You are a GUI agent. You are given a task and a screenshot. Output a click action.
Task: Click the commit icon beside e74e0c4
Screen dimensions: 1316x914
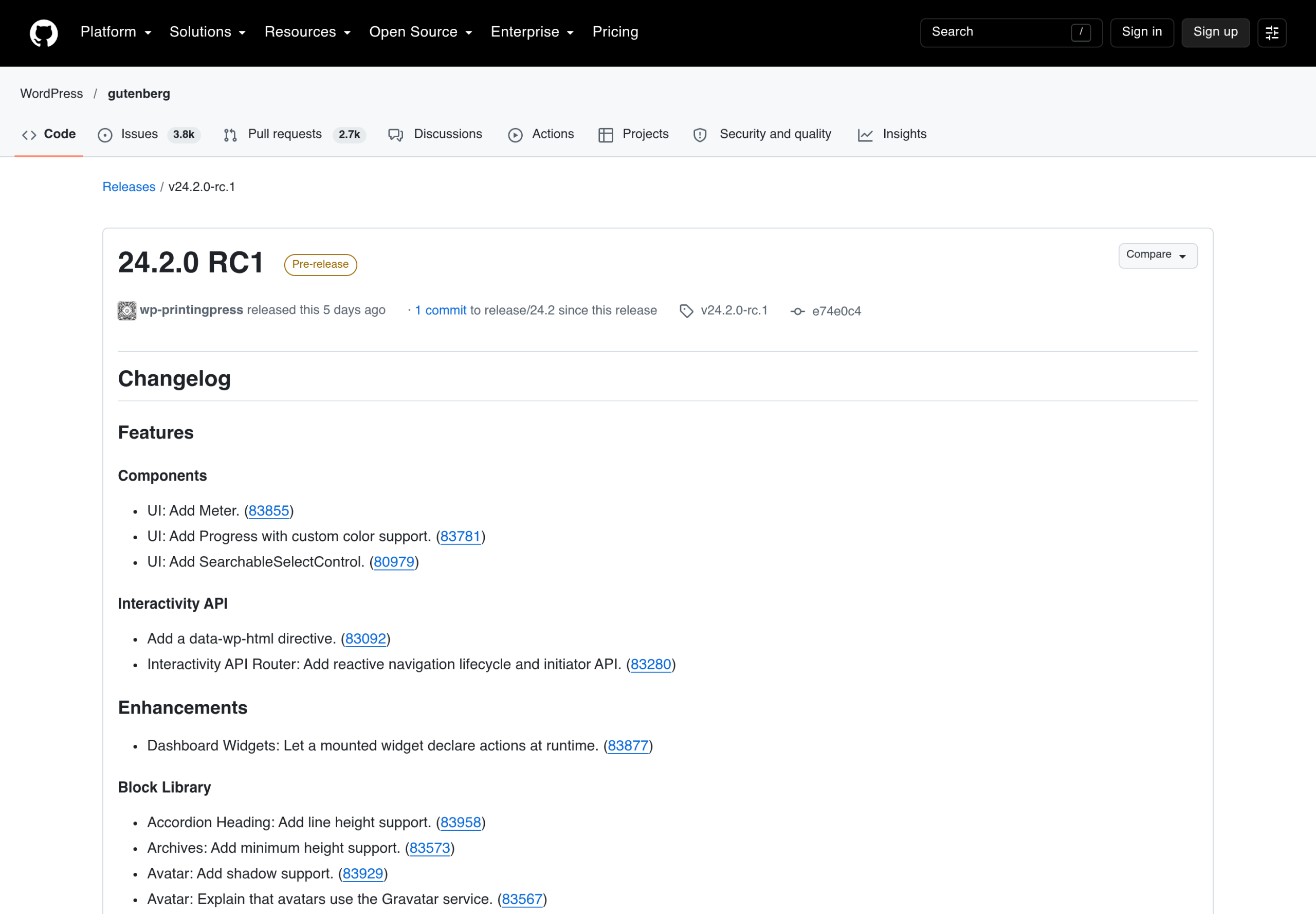(x=798, y=311)
